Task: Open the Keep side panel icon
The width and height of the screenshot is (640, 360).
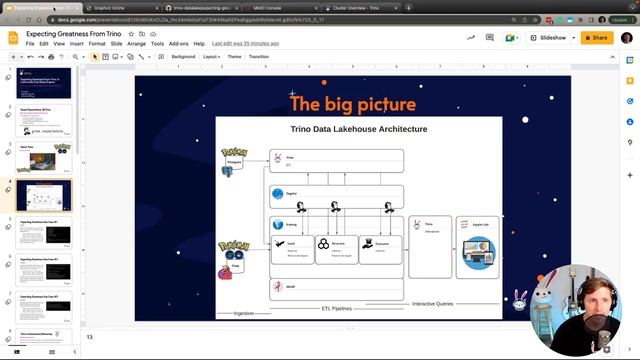Action: pyautogui.click(x=630, y=81)
